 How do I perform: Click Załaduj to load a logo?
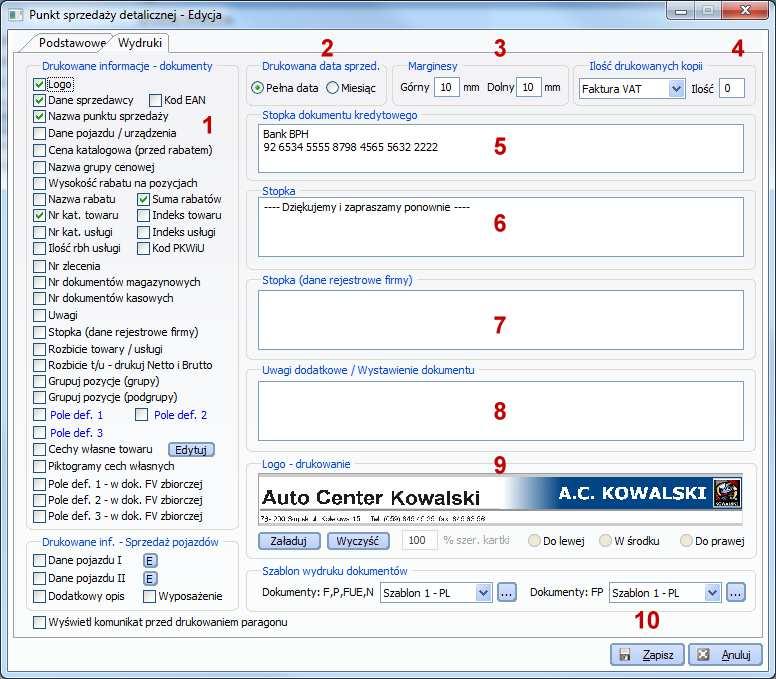click(x=289, y=541)
